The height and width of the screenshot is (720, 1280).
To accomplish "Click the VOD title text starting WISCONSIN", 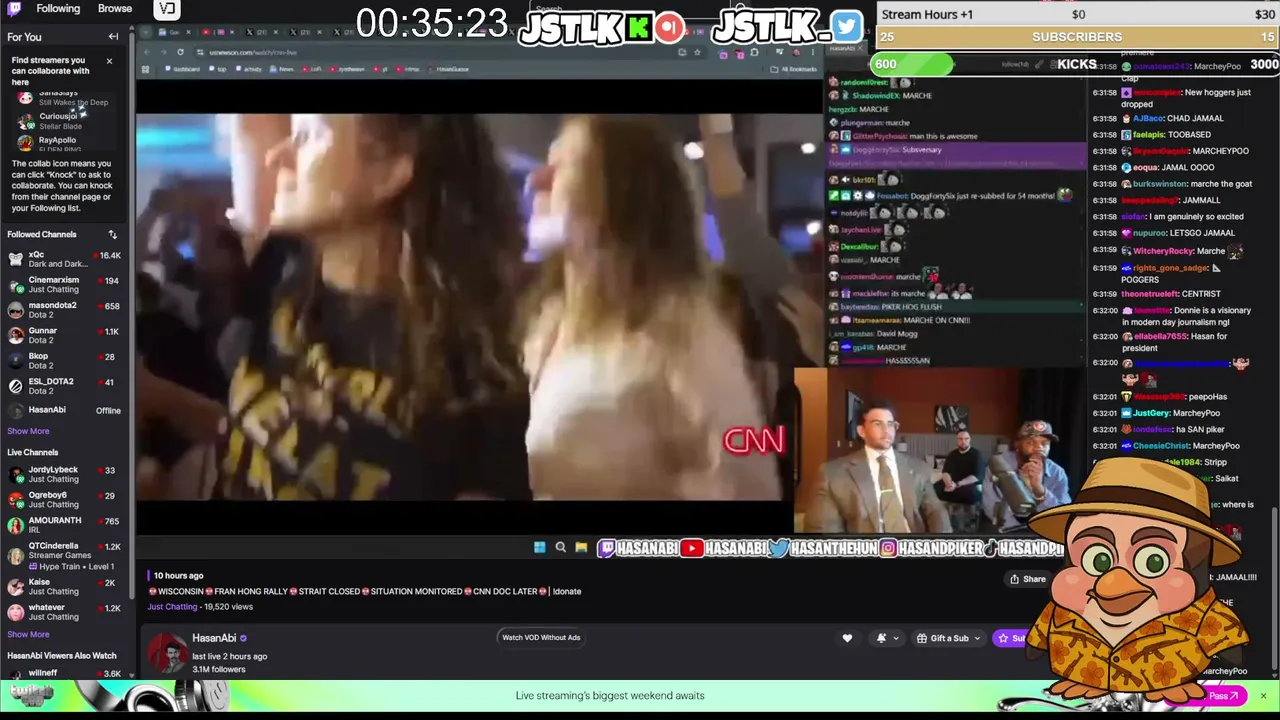I will 365,591.
